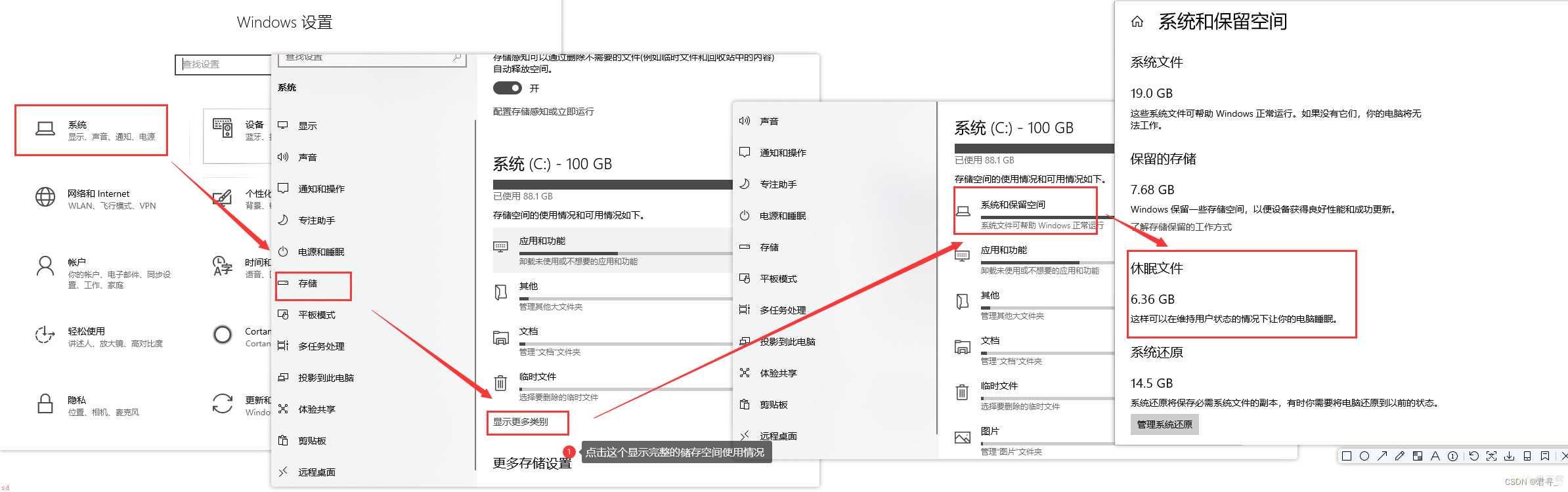Click the C: usage bar in the middle window
The image size is (1568, 492).
tap(612, 184)
